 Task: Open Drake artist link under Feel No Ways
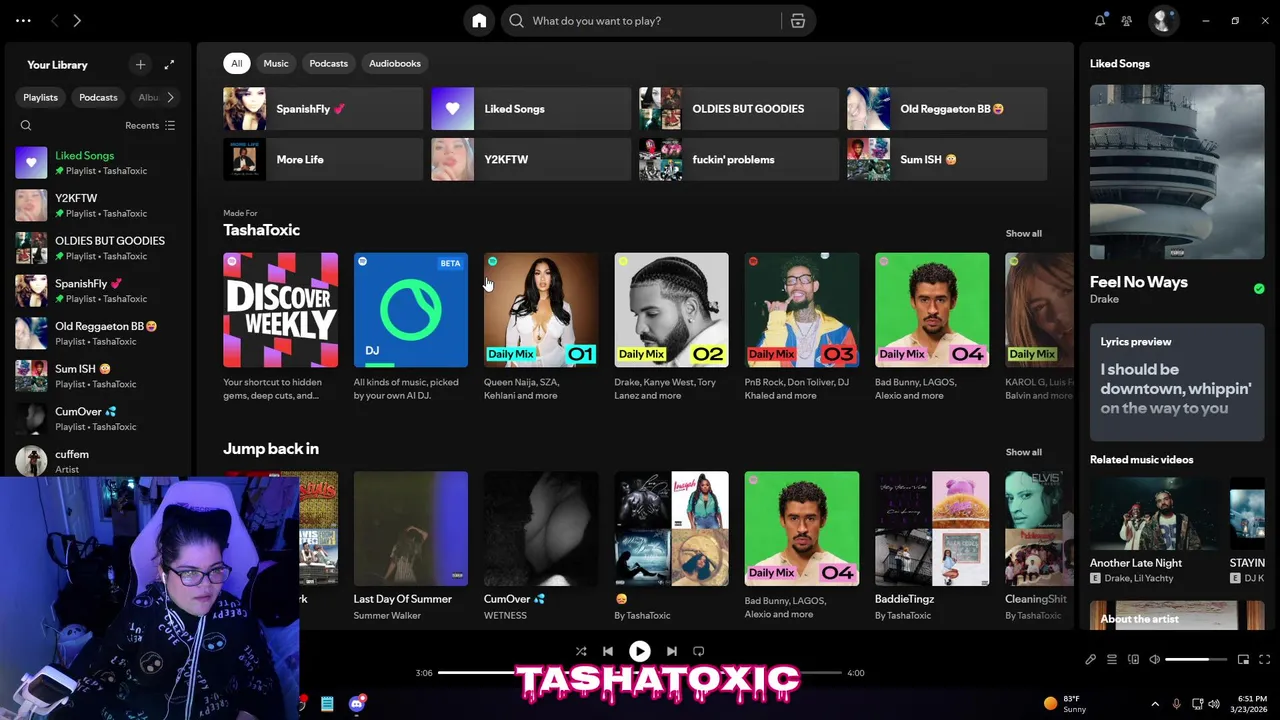coord(1104,299)
